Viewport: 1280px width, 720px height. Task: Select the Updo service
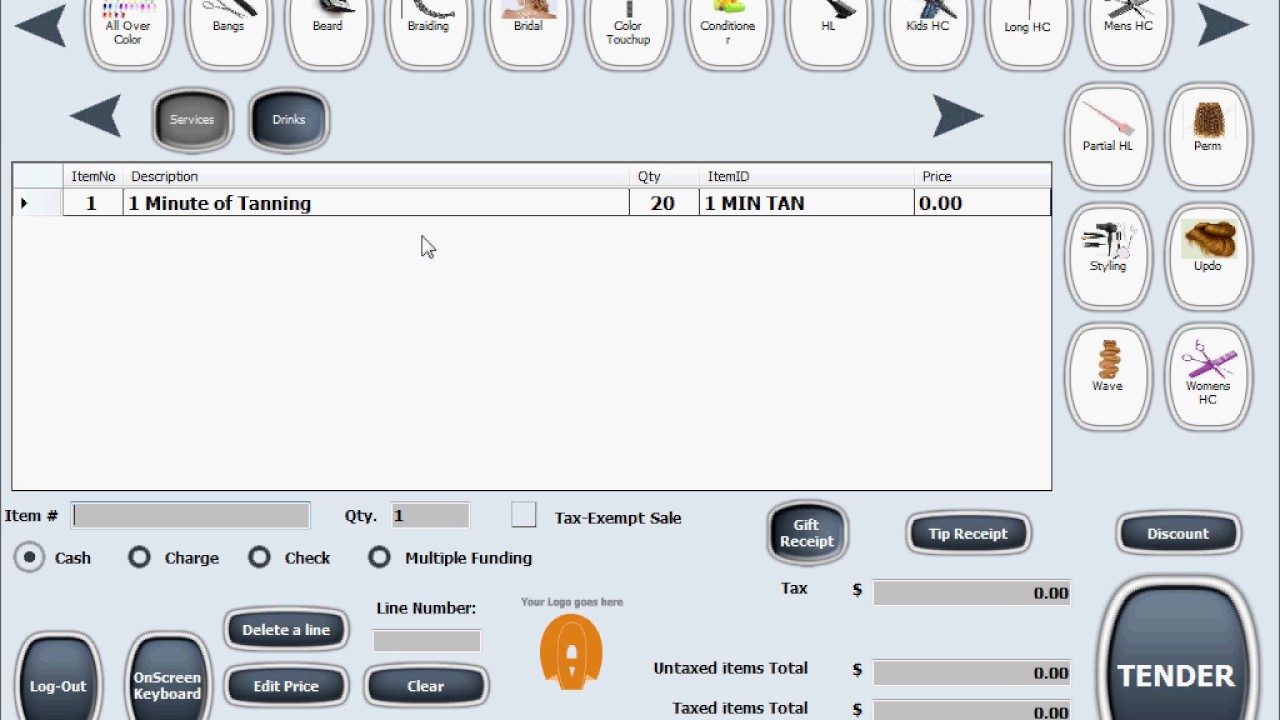click(1208, 256)
